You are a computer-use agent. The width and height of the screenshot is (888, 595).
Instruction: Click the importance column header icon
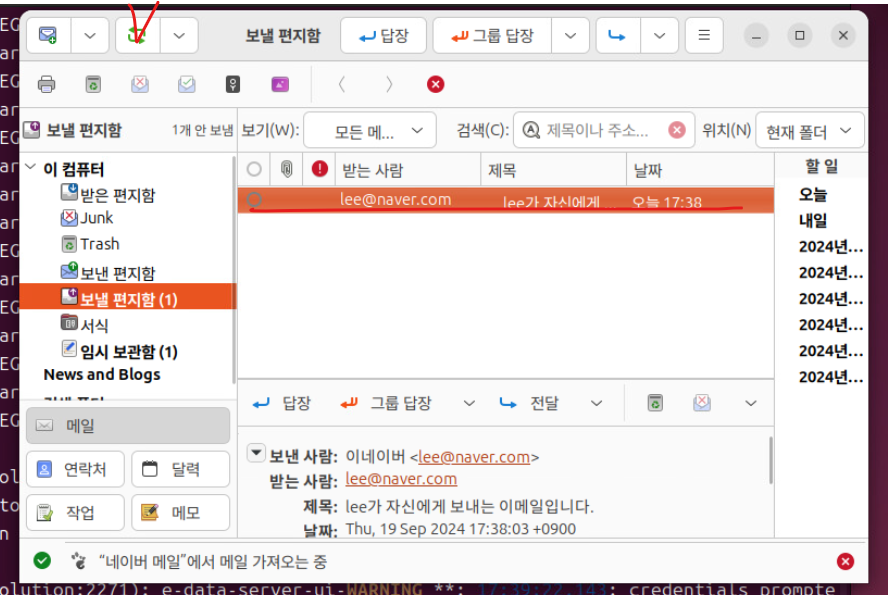pyautogui.click(x=319, y=169)
